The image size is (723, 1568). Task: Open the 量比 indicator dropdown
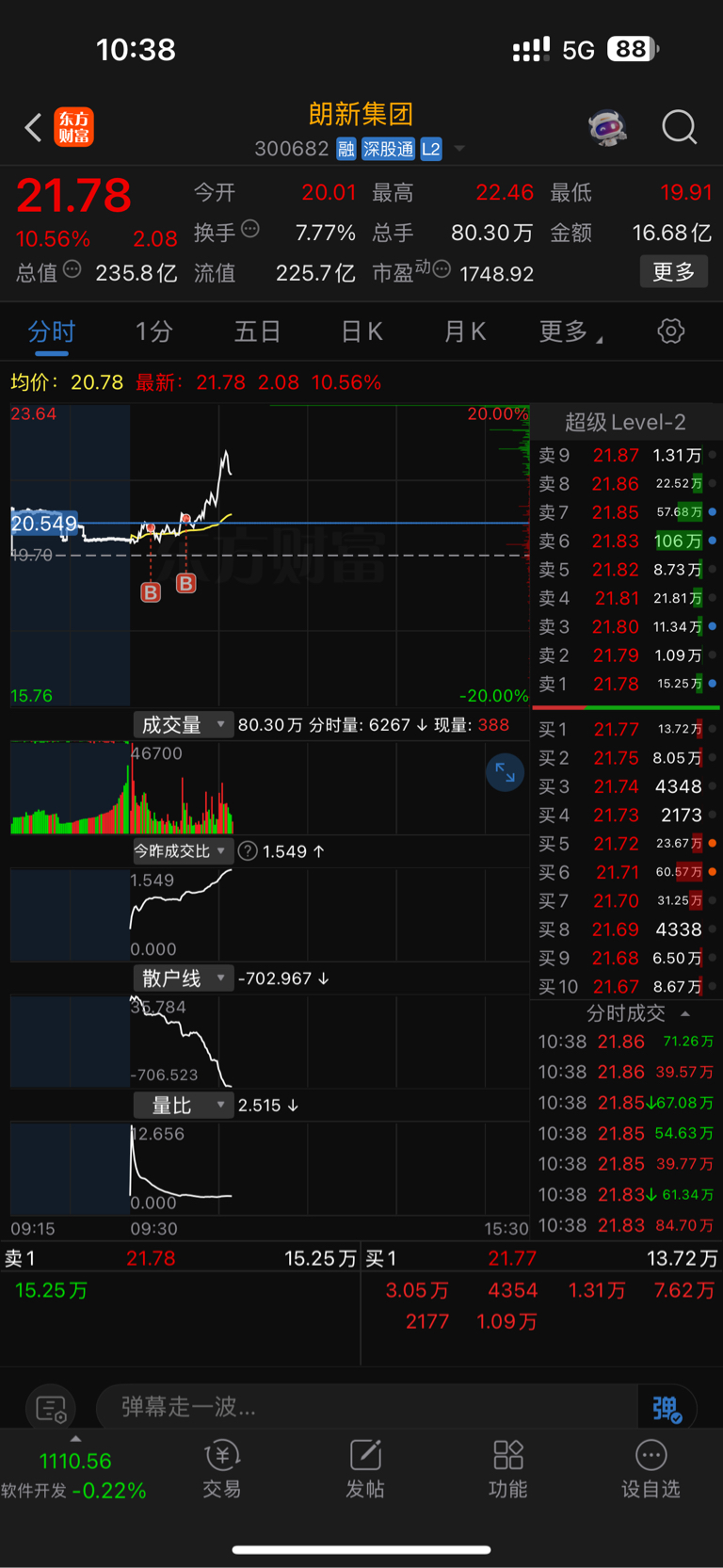tap(182, 1105)
